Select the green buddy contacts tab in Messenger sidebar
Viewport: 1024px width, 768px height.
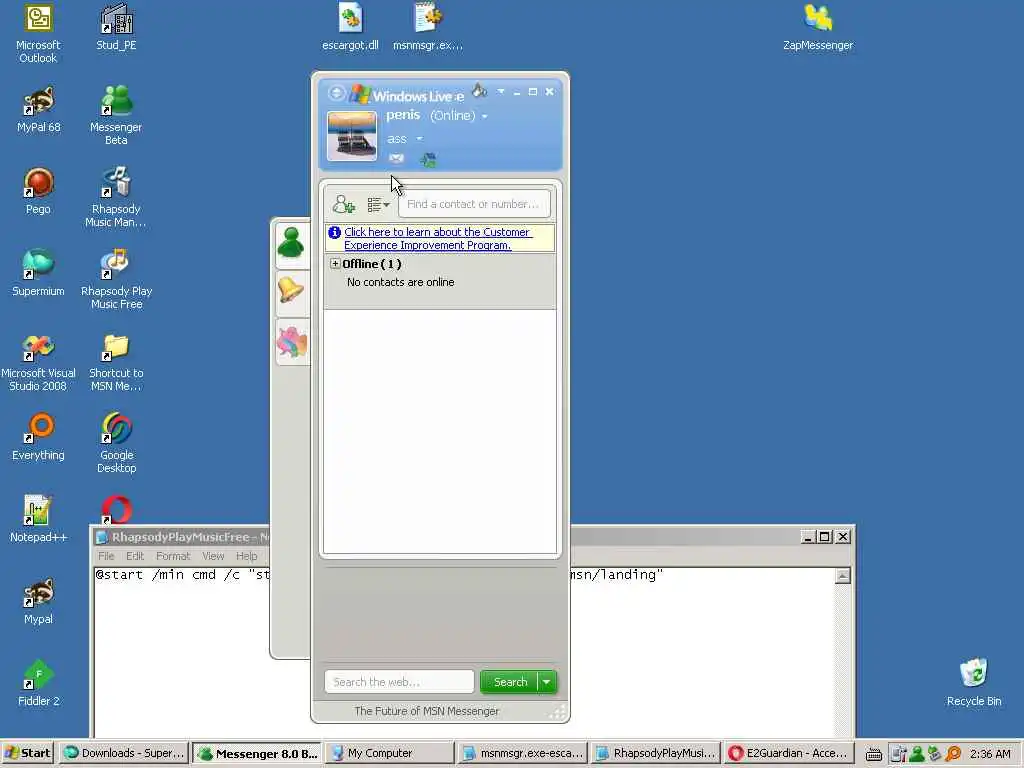pyautogui.click(x=291, y=244)
